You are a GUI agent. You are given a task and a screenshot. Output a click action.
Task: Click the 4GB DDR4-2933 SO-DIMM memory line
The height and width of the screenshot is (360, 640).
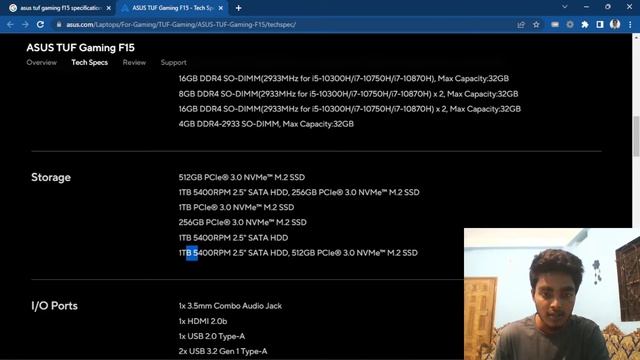pyautogui.click(x=266, y=124)
